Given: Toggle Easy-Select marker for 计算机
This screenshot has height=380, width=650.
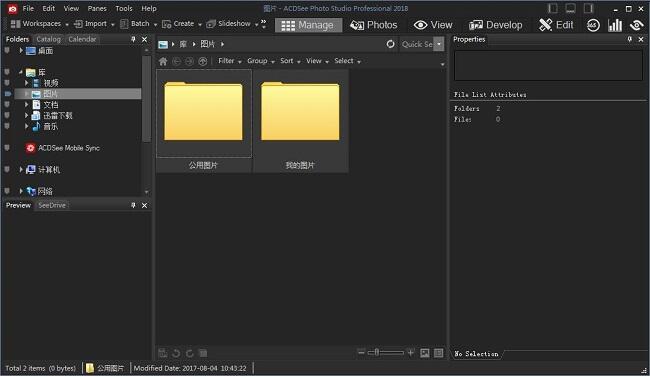Looking at the screenshot, I should (x=7, y=169).
